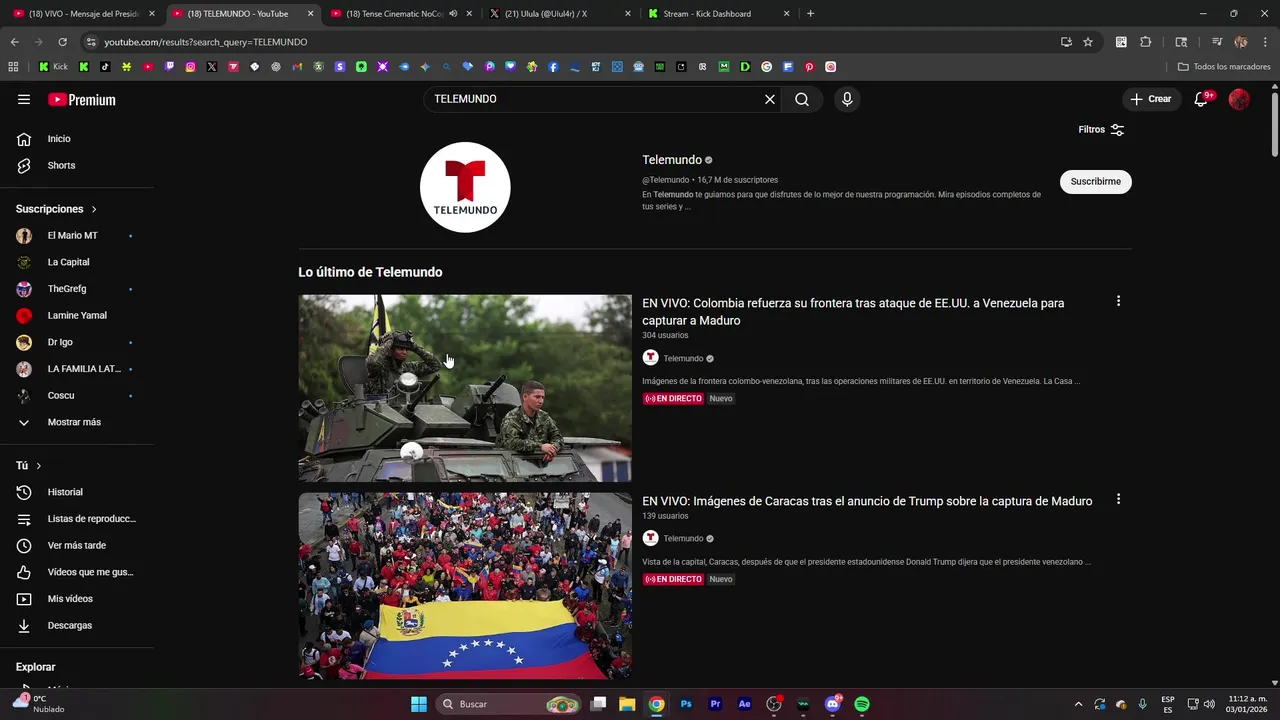Open Telemundo channel name link
Image resolution: width=1280 pixels, height=720 pixels.
click(672, 160)
